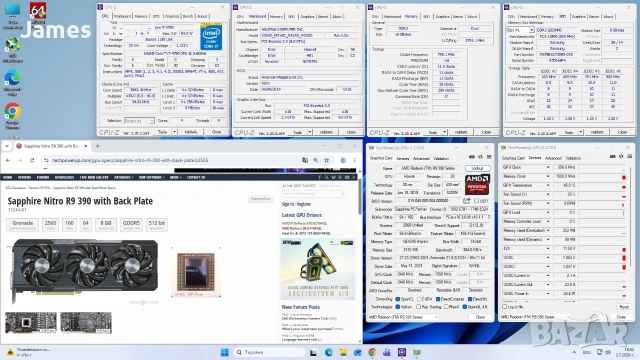Viewport: 640px width, 360px height.
Task: Toggle the DirectML checkbox in GPU-Z
Action: tap(470, 299)
